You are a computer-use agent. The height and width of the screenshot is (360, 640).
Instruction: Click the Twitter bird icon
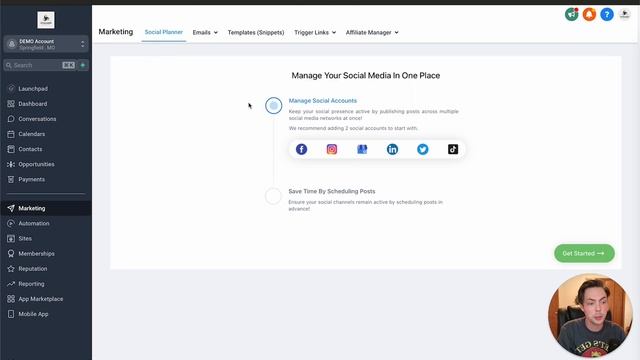422,149
